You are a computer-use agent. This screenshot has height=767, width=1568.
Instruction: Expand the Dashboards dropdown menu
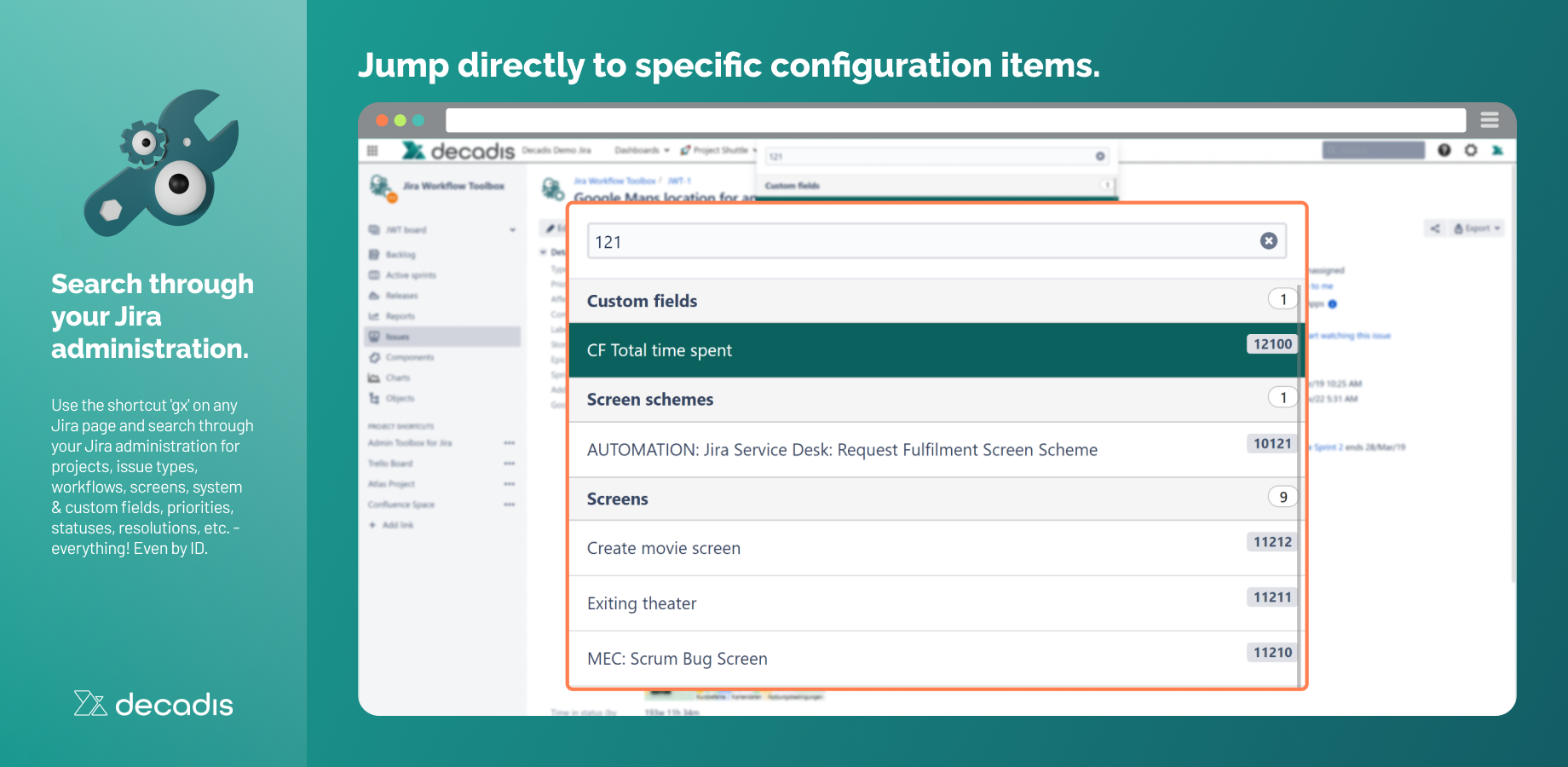(642, 151)
